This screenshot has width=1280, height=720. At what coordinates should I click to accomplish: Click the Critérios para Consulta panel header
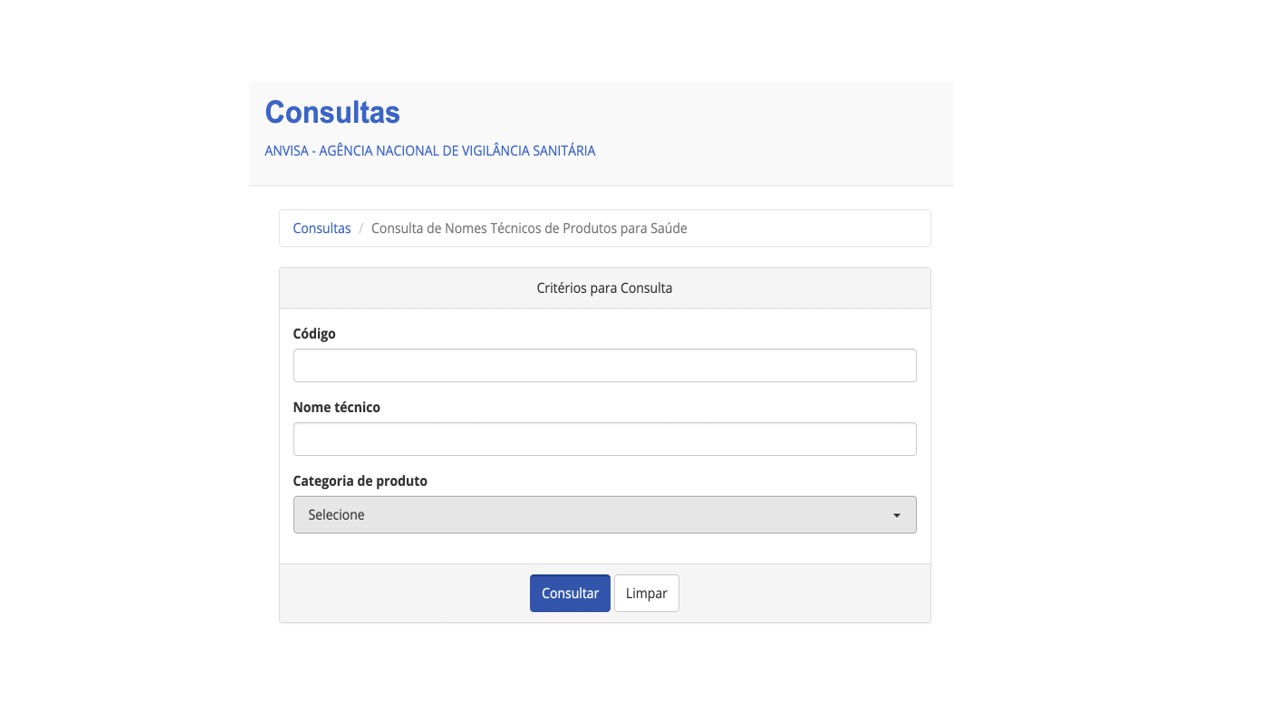click(x=604, y=288)
